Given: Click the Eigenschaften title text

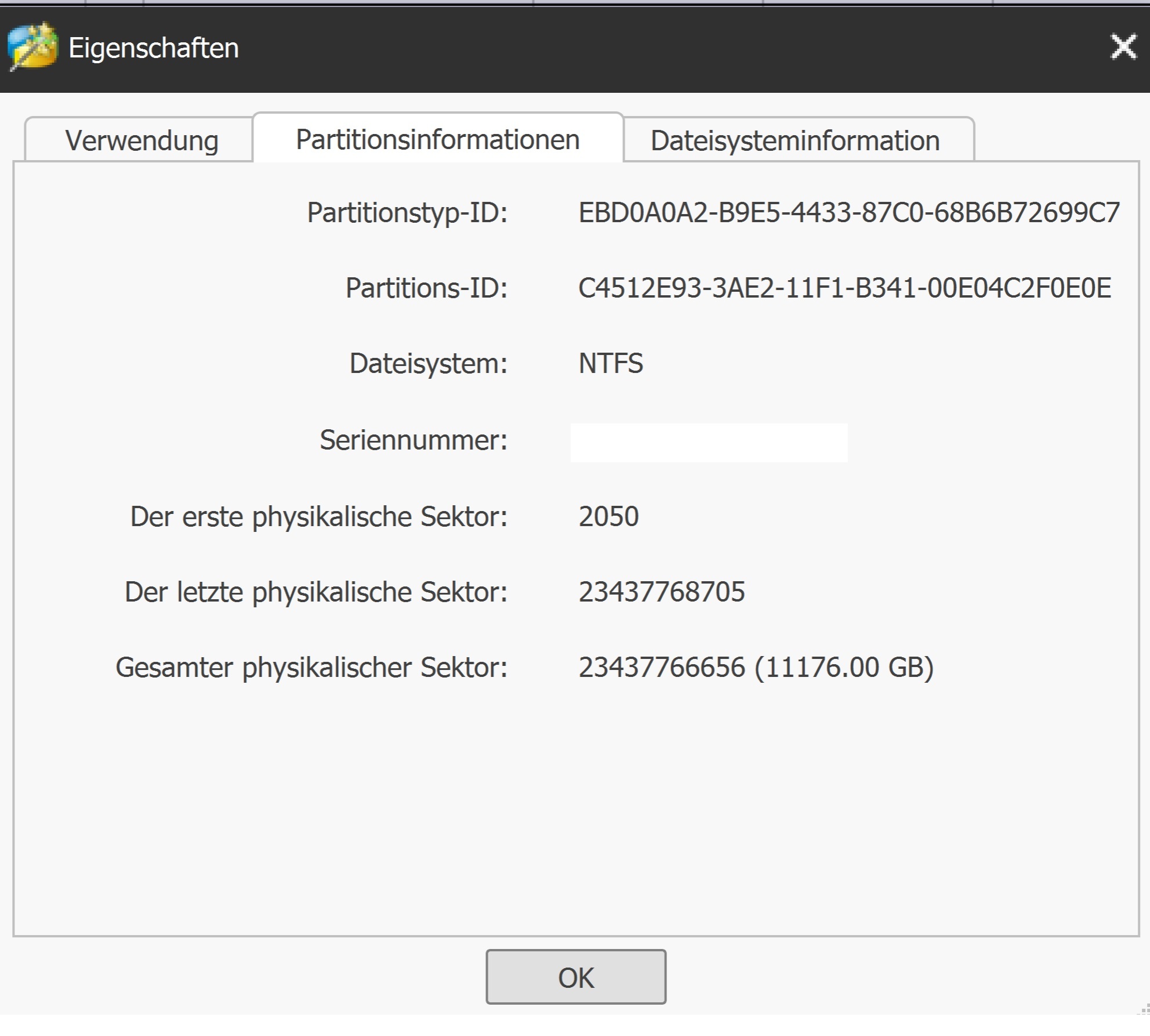Looking at the screenshot, I should click(x=154, y=48).
